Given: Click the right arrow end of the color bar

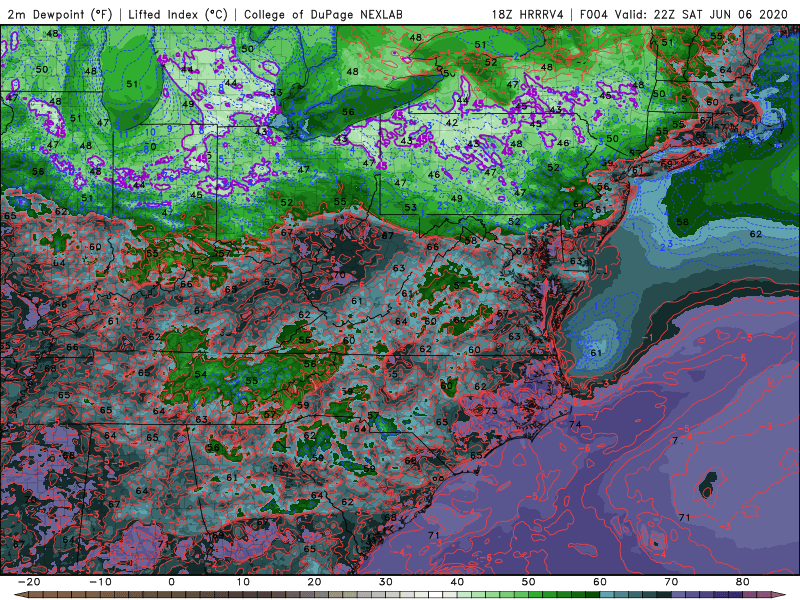Looking at the screenshot, I should [780, 595].
